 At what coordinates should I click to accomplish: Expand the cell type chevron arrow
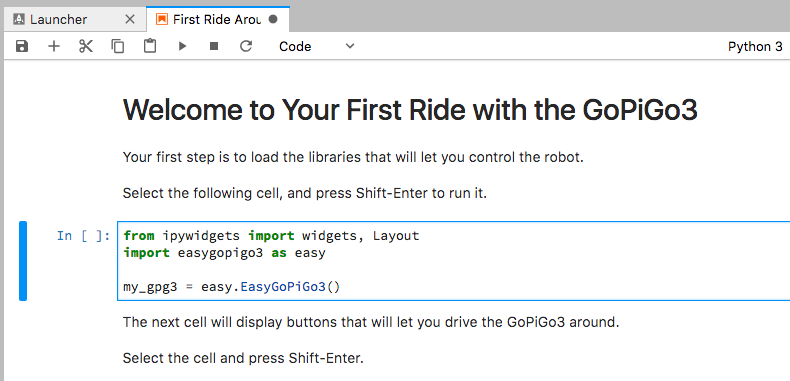[350, 46]
